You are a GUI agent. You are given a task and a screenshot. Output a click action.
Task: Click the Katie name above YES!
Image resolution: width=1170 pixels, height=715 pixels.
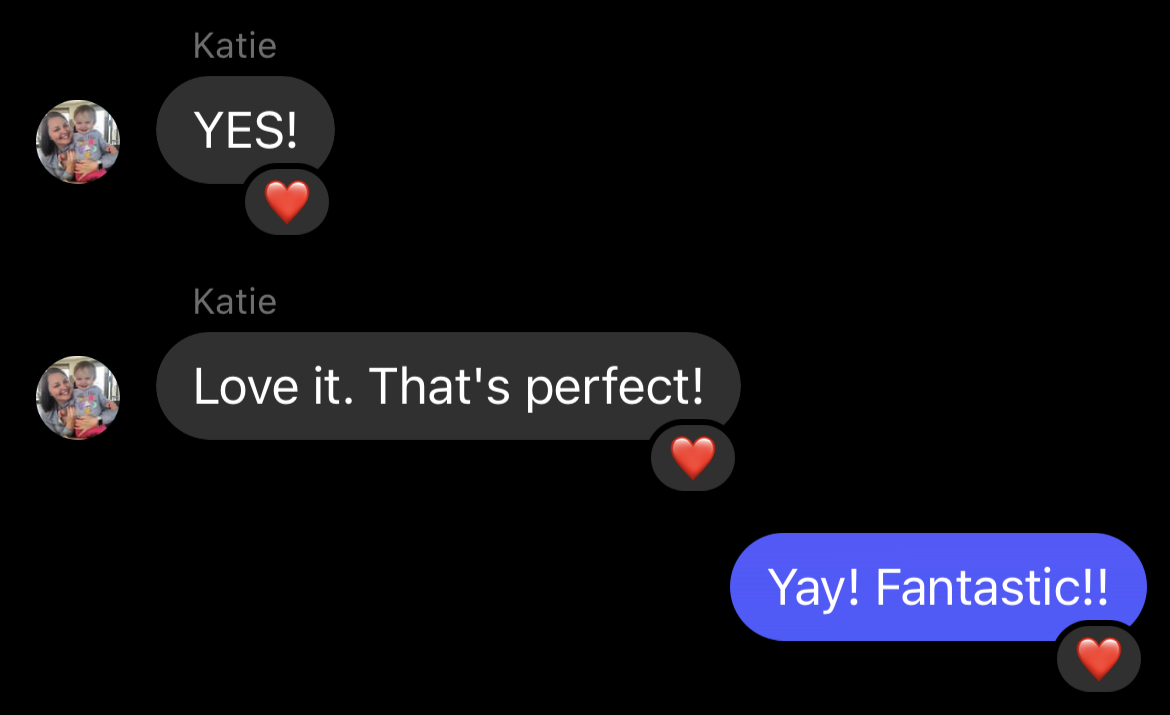point(235,46)
